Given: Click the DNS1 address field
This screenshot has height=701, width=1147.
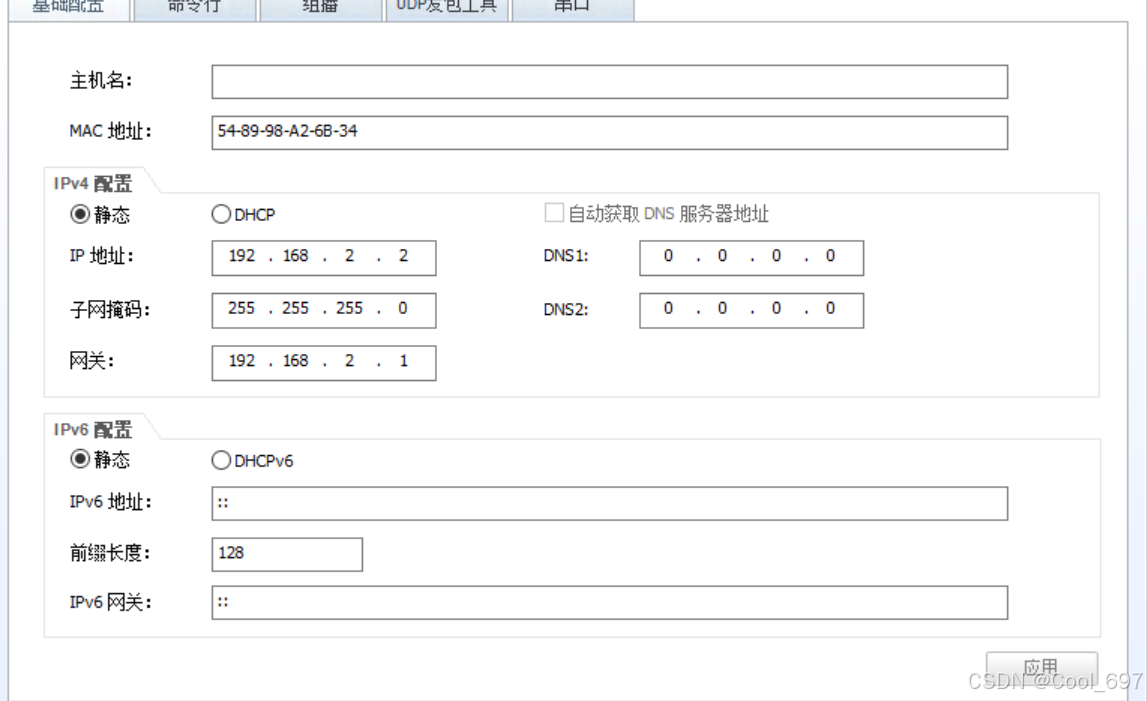Looking at the screenshot, I should [751, 258].
